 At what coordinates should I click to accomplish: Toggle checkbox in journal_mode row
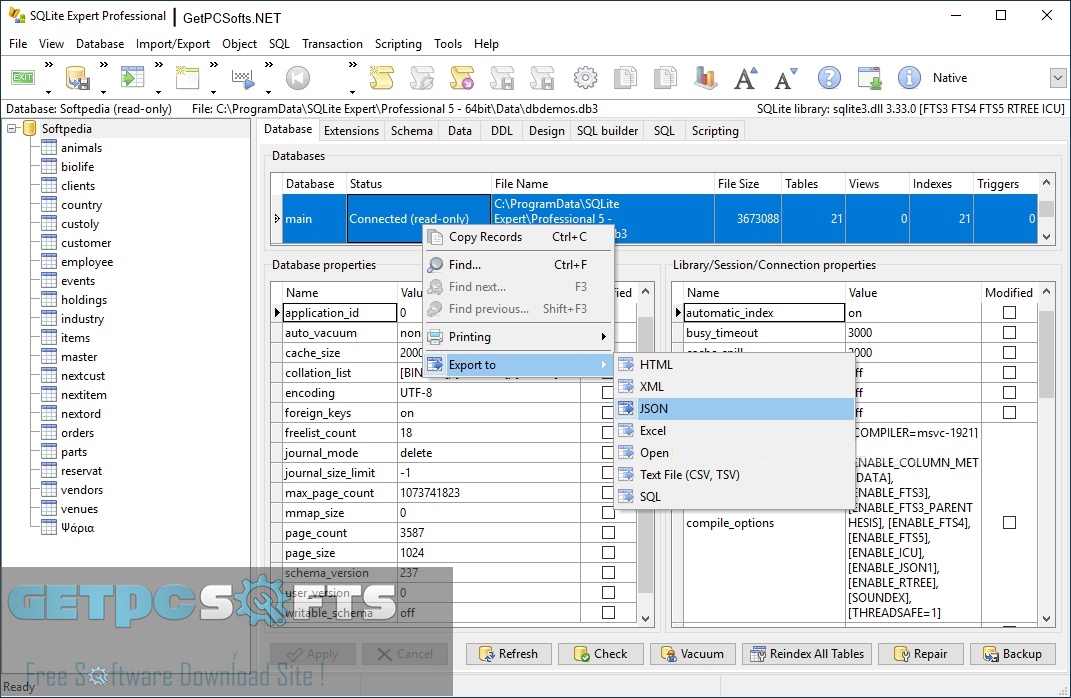coord(608,453)
